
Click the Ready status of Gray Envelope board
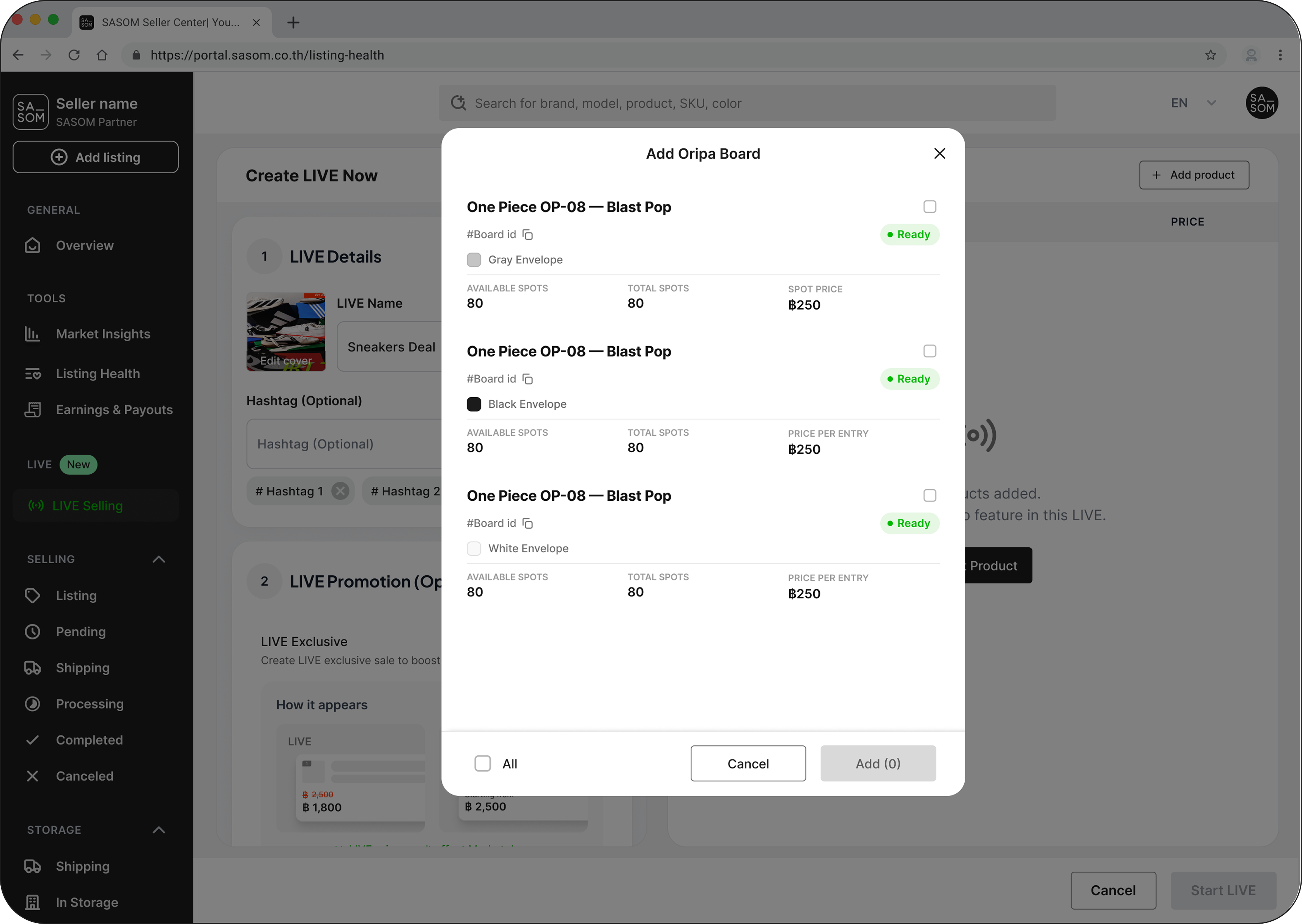coord(909,234)
